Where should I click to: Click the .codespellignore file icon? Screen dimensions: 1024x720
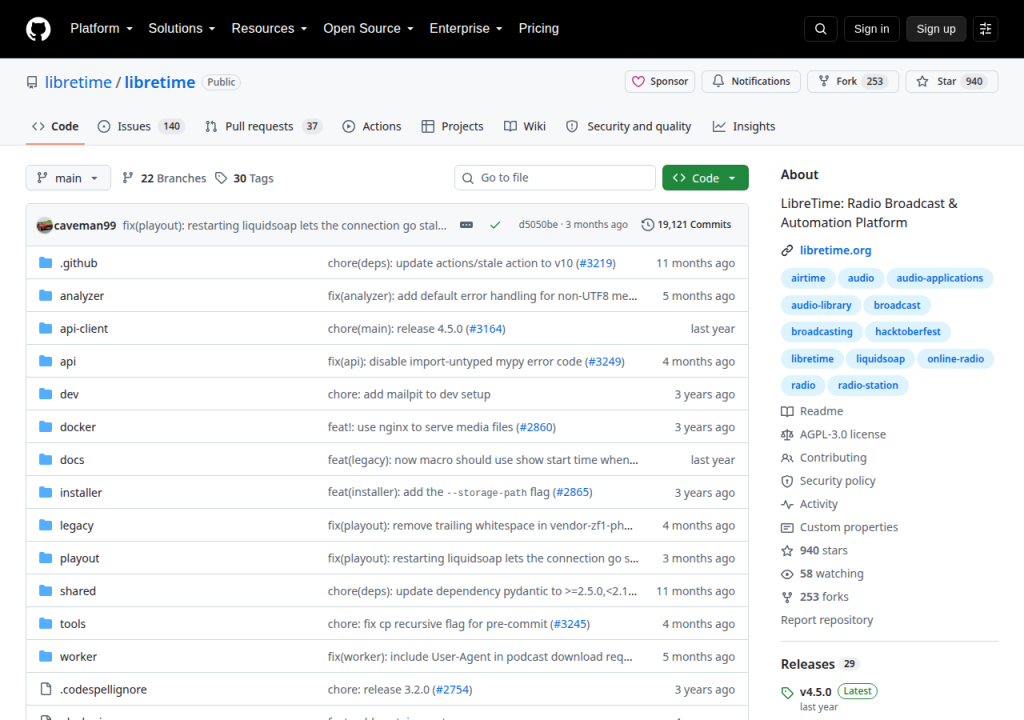45,689
